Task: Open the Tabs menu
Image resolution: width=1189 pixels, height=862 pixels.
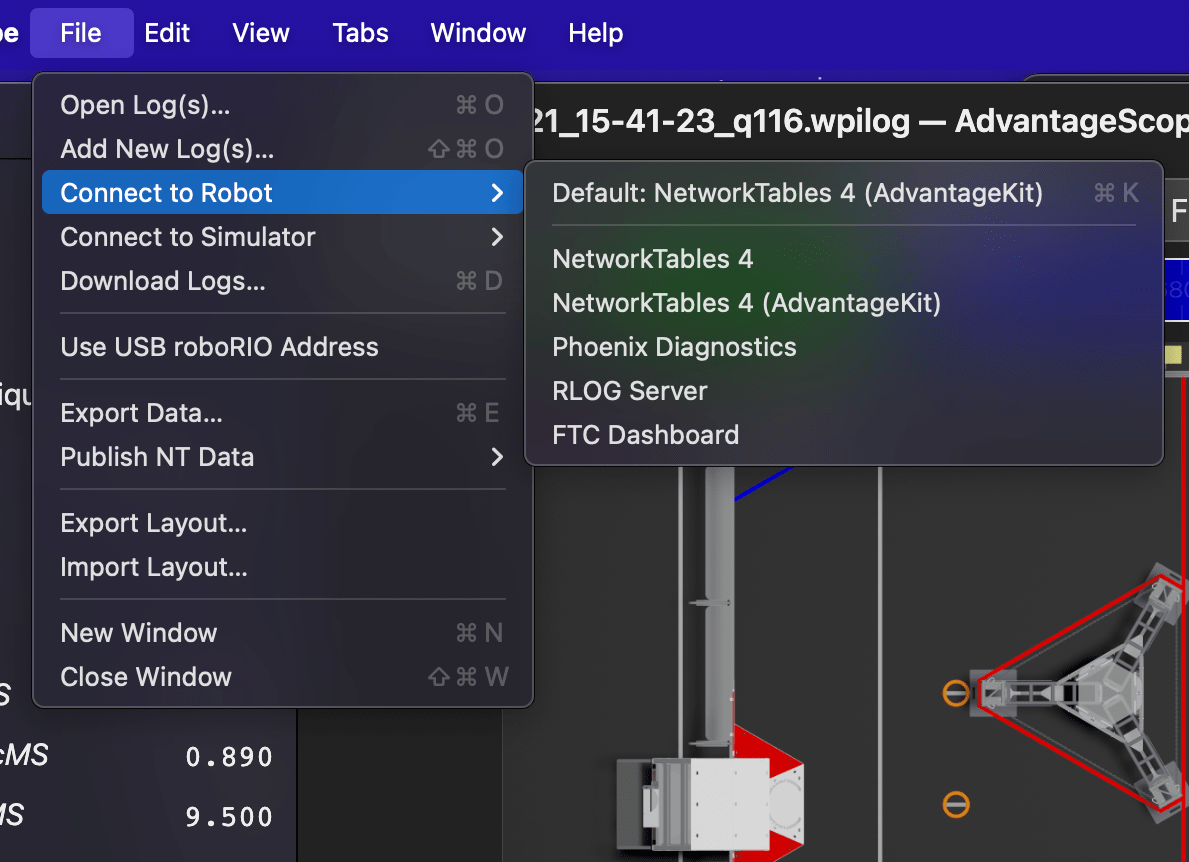Action: (x=360, y=33)
